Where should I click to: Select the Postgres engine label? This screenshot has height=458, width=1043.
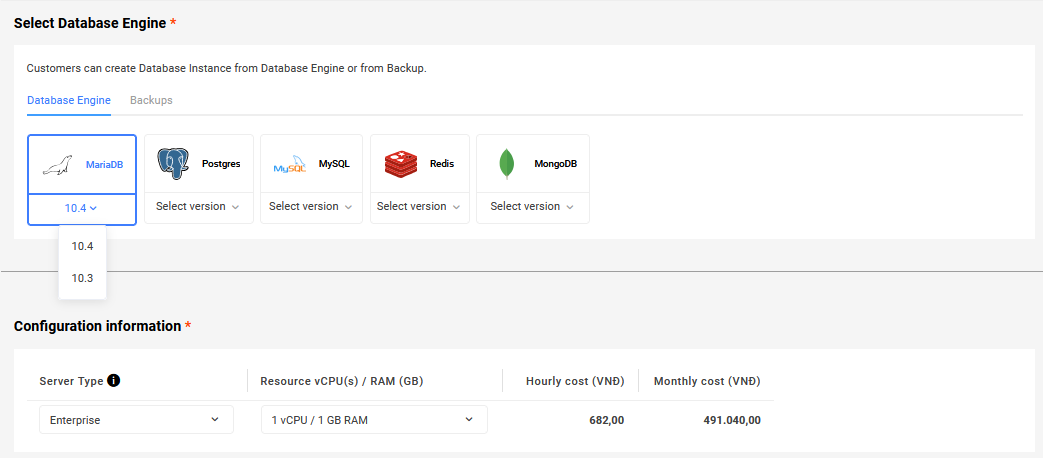click(x=222, y=164)
